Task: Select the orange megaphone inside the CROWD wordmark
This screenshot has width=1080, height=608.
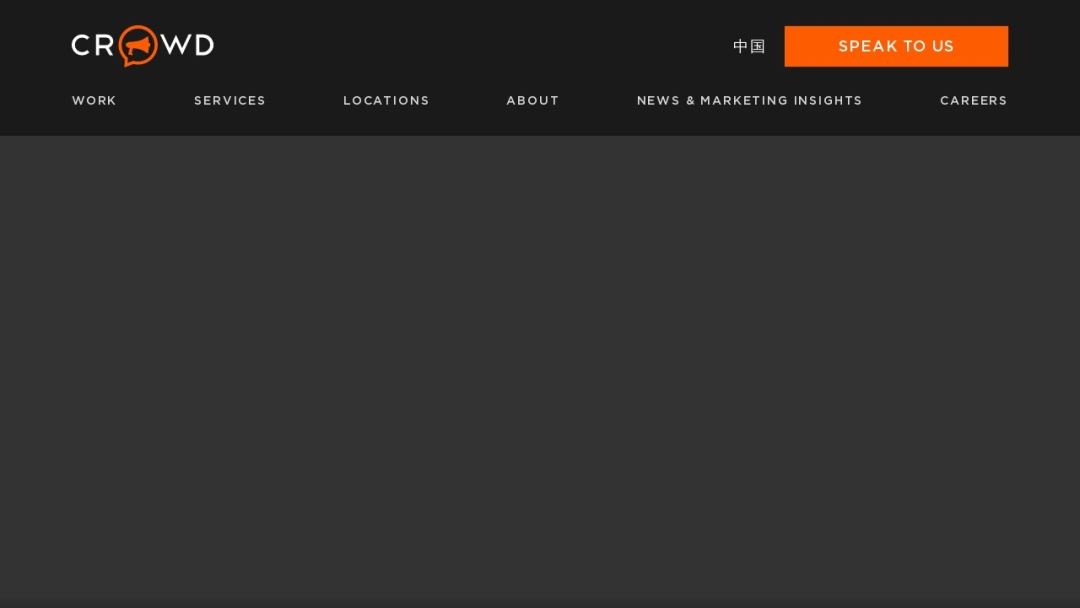Action: pyautogui.click(x=136, y=47)
